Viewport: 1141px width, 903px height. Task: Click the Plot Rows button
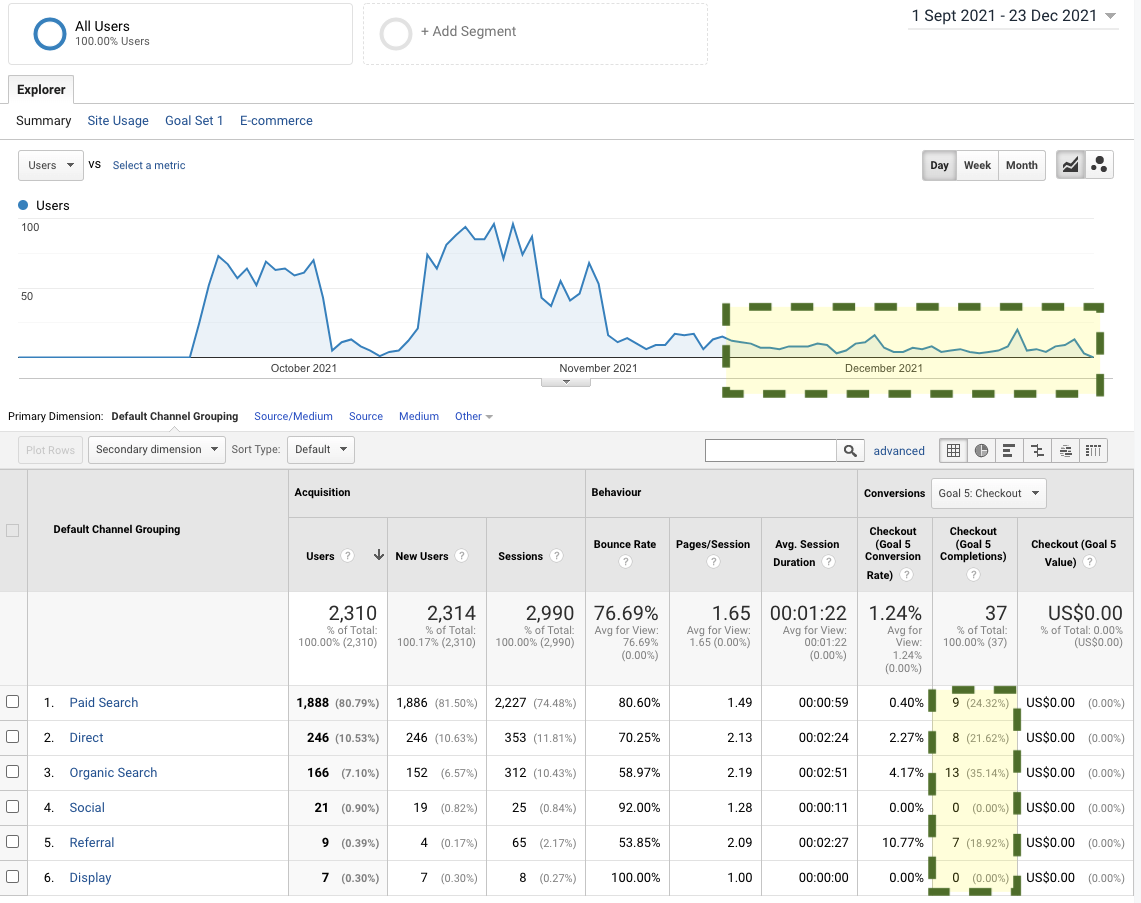tap(50, 450)
